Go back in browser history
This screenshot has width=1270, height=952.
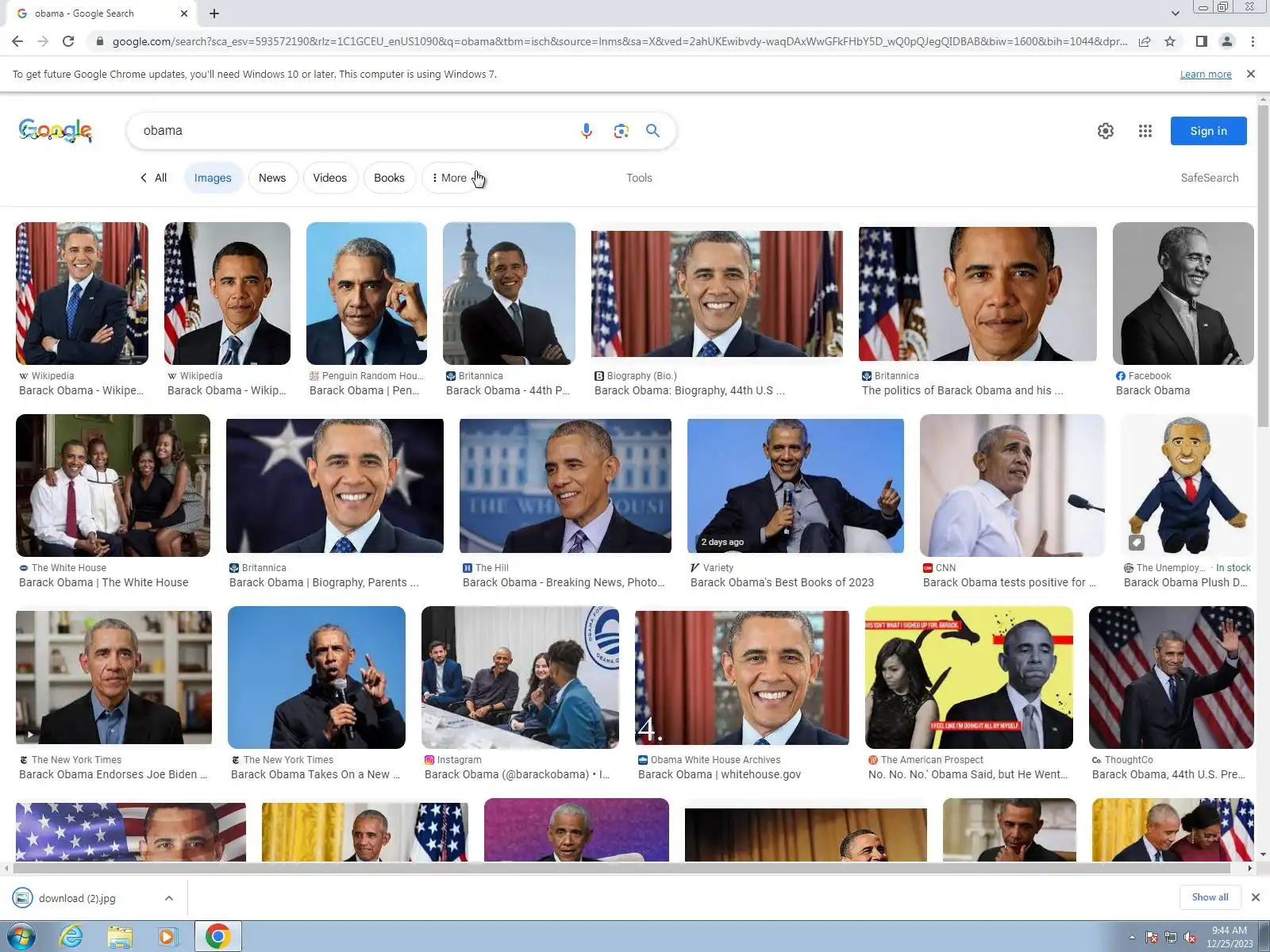(17, 41)
